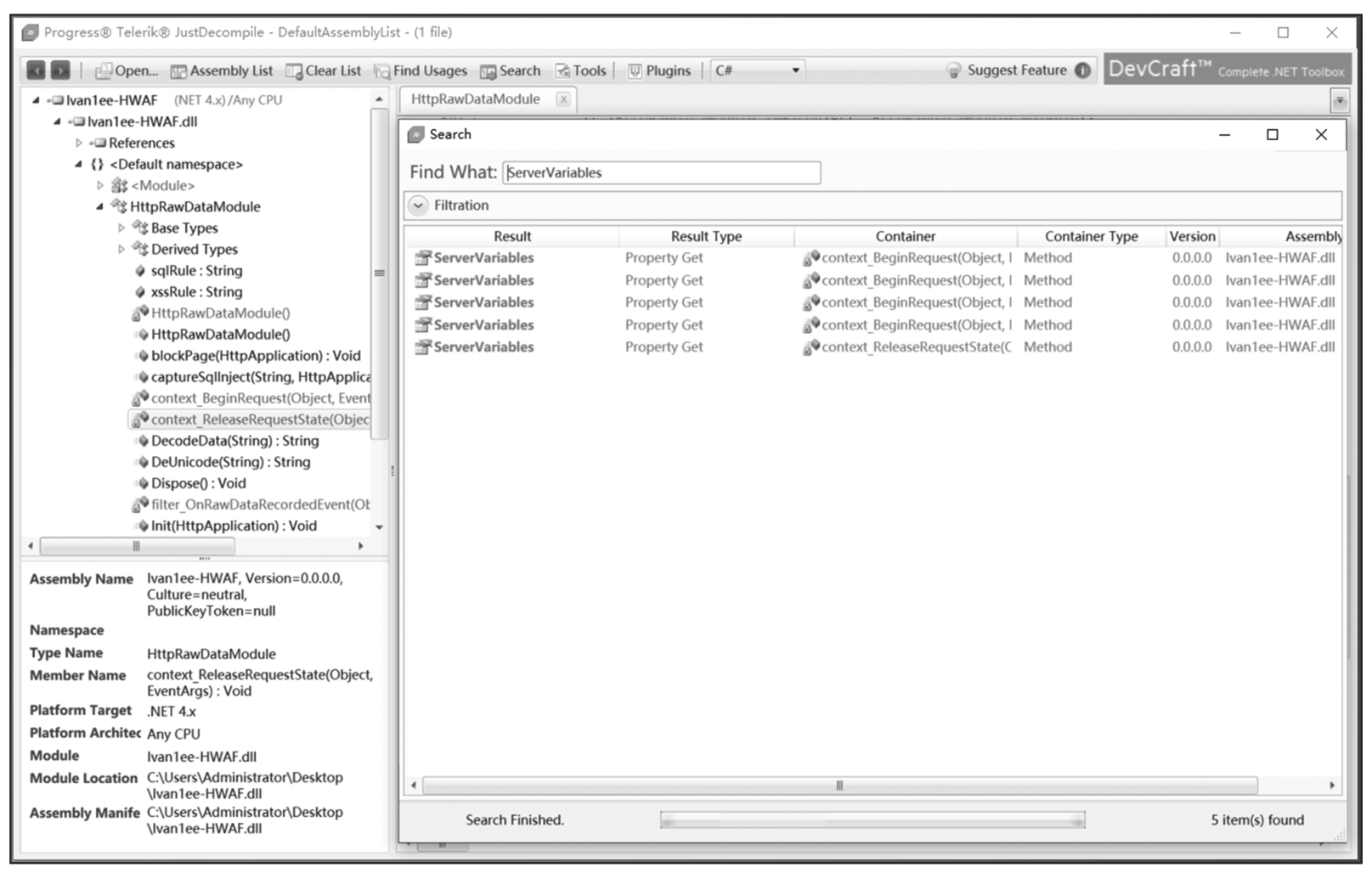This screenshot has height=873, width=1372.
Task: Click the References folder icon
Action: point(99,143)
